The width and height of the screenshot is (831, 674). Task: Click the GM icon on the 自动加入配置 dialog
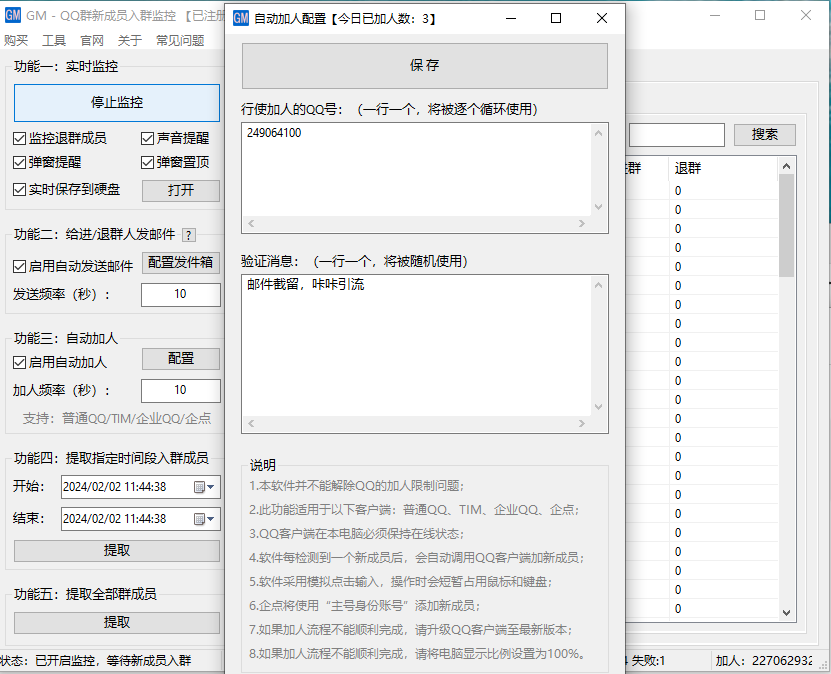(x=240, y=18)
